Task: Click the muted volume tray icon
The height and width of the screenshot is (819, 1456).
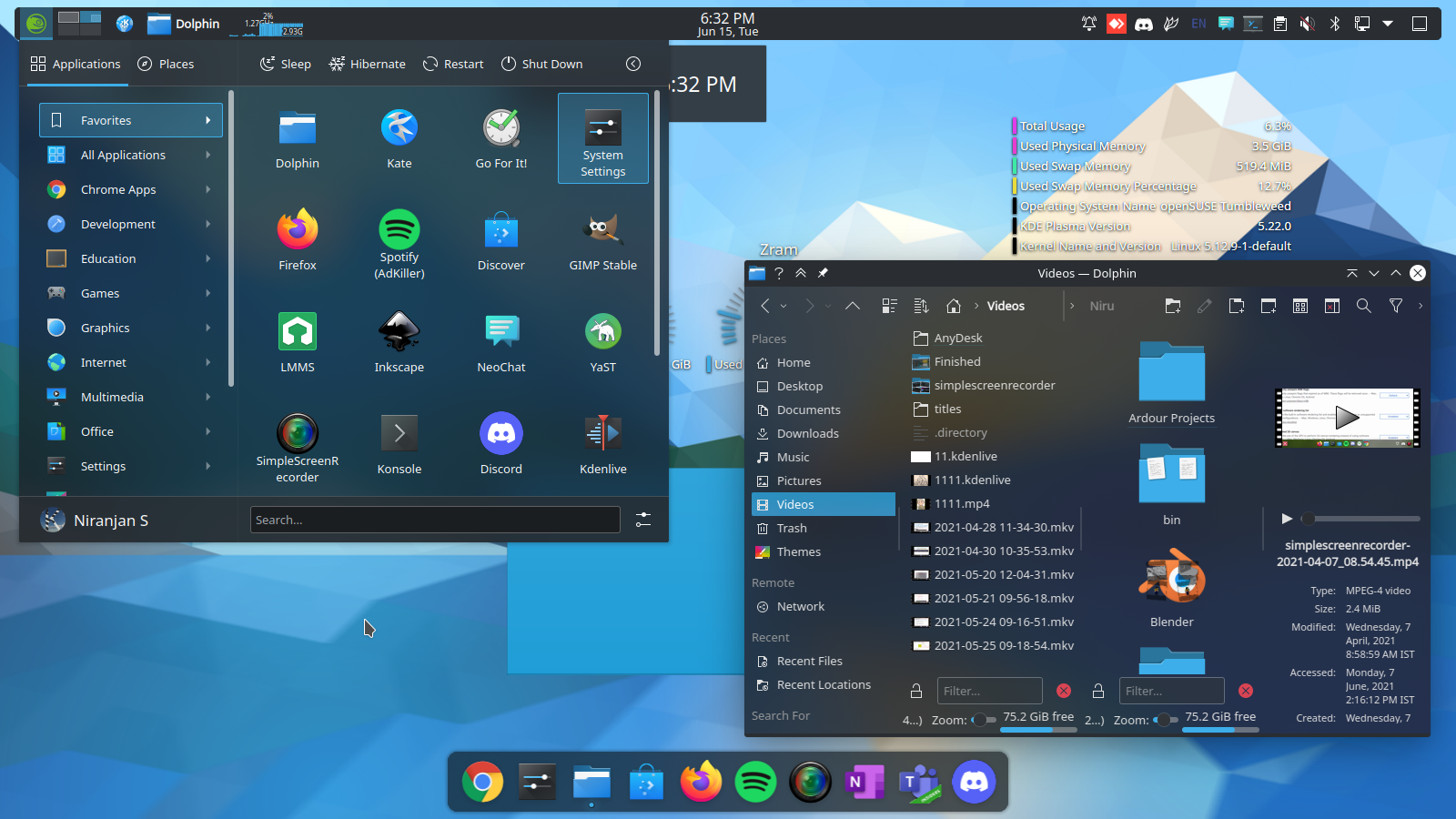Action: tap(1308, 24)
